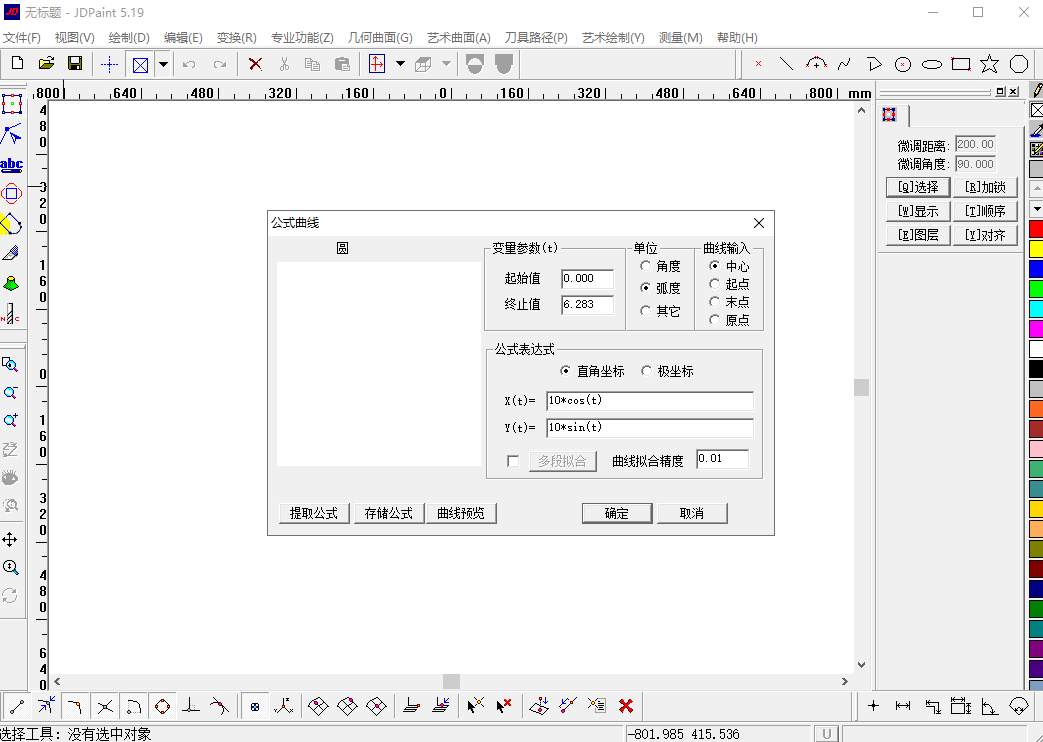This screenshot has height=742, width=1043.
Task: Click the [E]图层 button
Action: 918,235
